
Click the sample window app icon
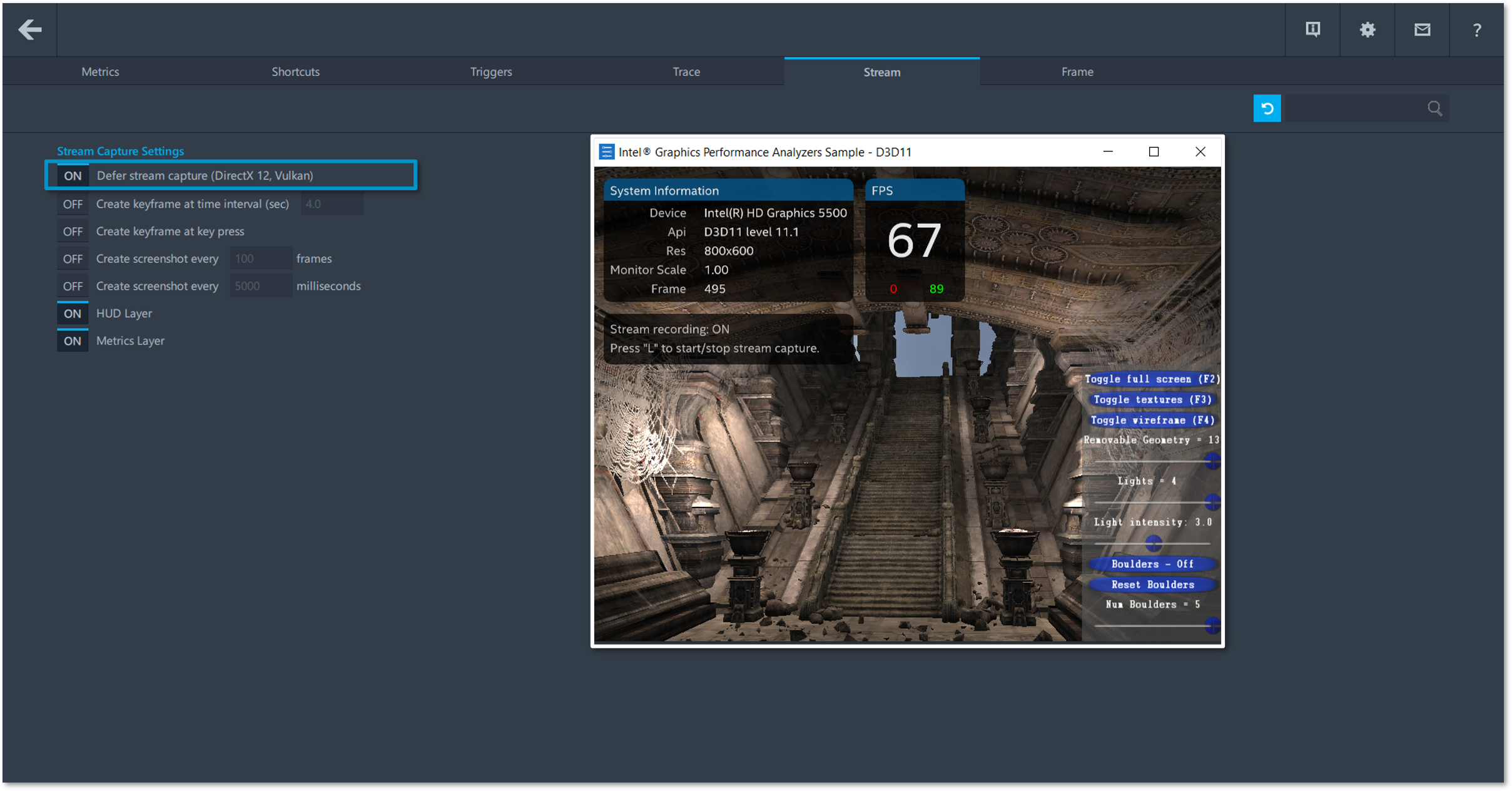(x=606, y=152)
